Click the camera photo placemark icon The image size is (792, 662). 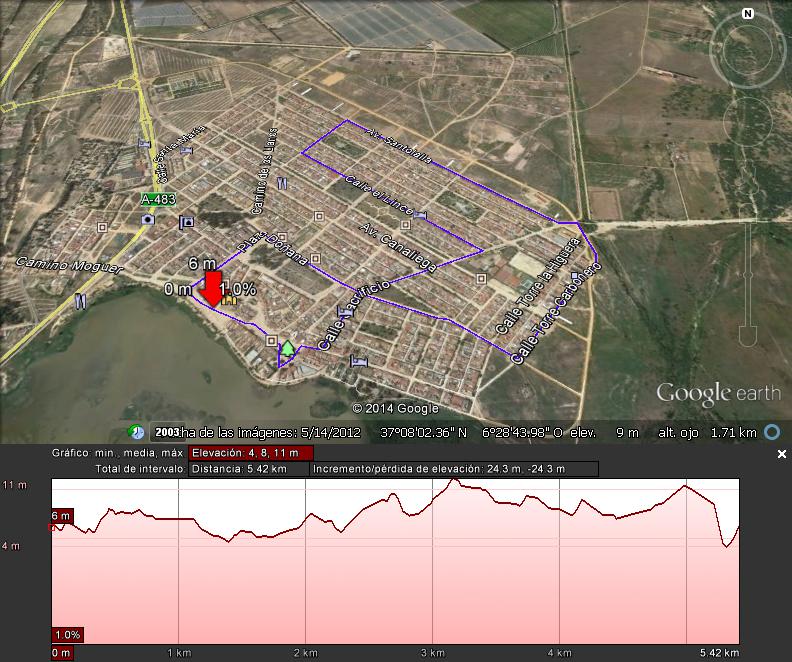(148, 219)
